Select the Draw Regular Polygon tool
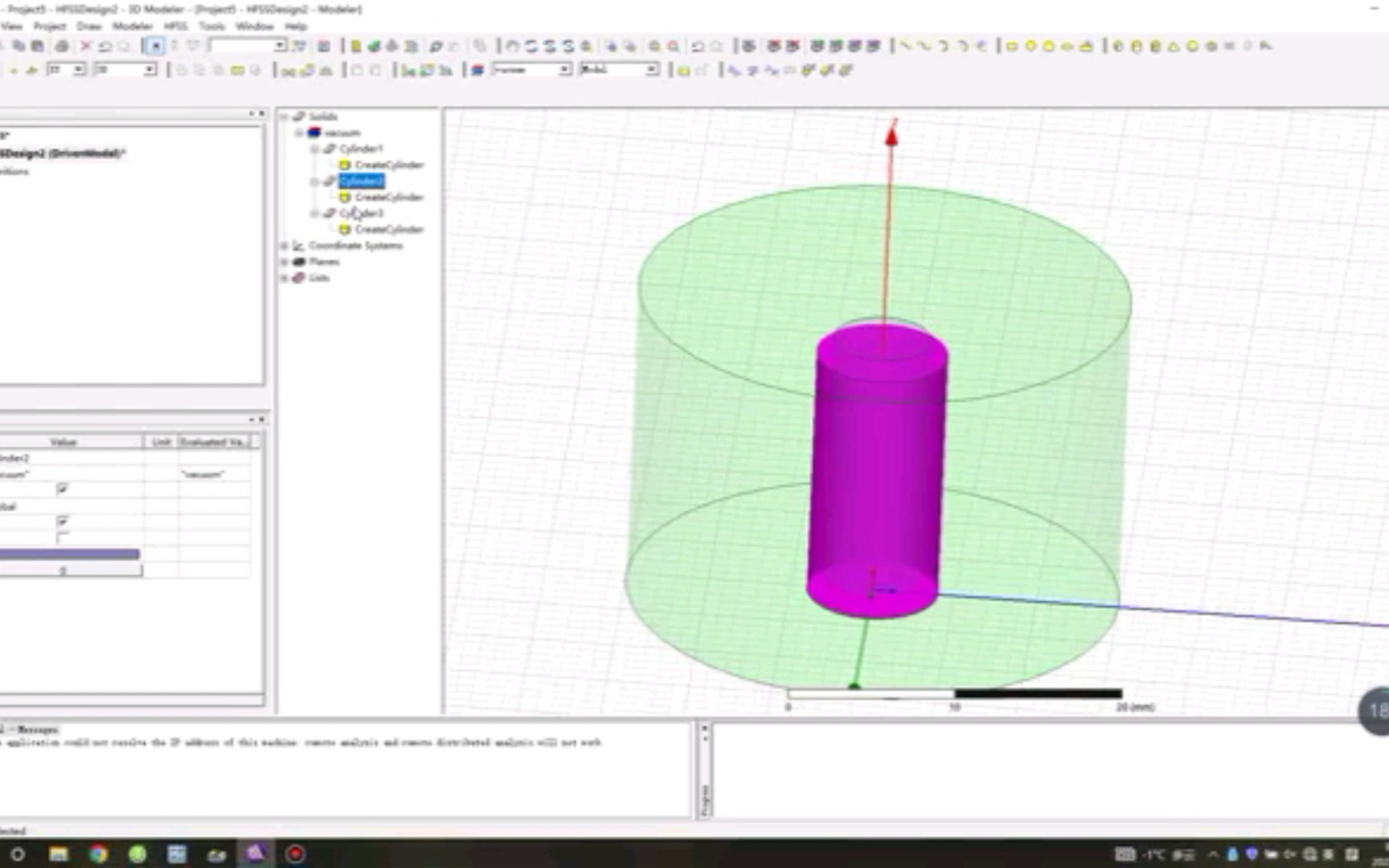This screenshot has height=868, width=1389. point(1049,47)
